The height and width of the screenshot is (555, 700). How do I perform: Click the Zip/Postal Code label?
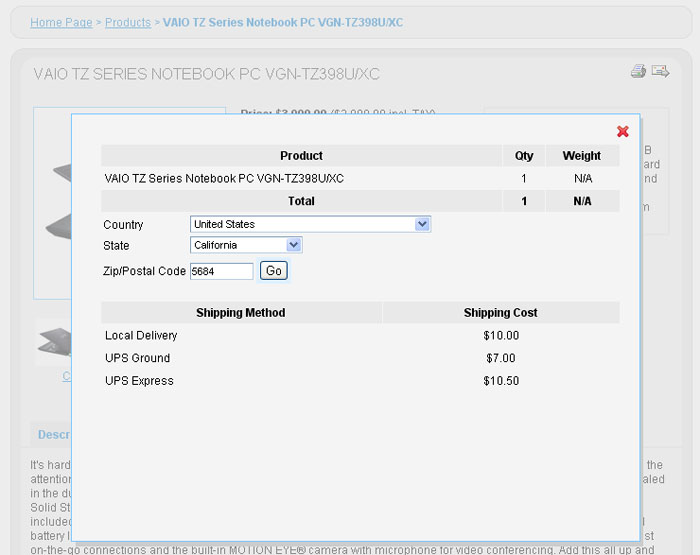pyautogui.click(x=144, y=271)
